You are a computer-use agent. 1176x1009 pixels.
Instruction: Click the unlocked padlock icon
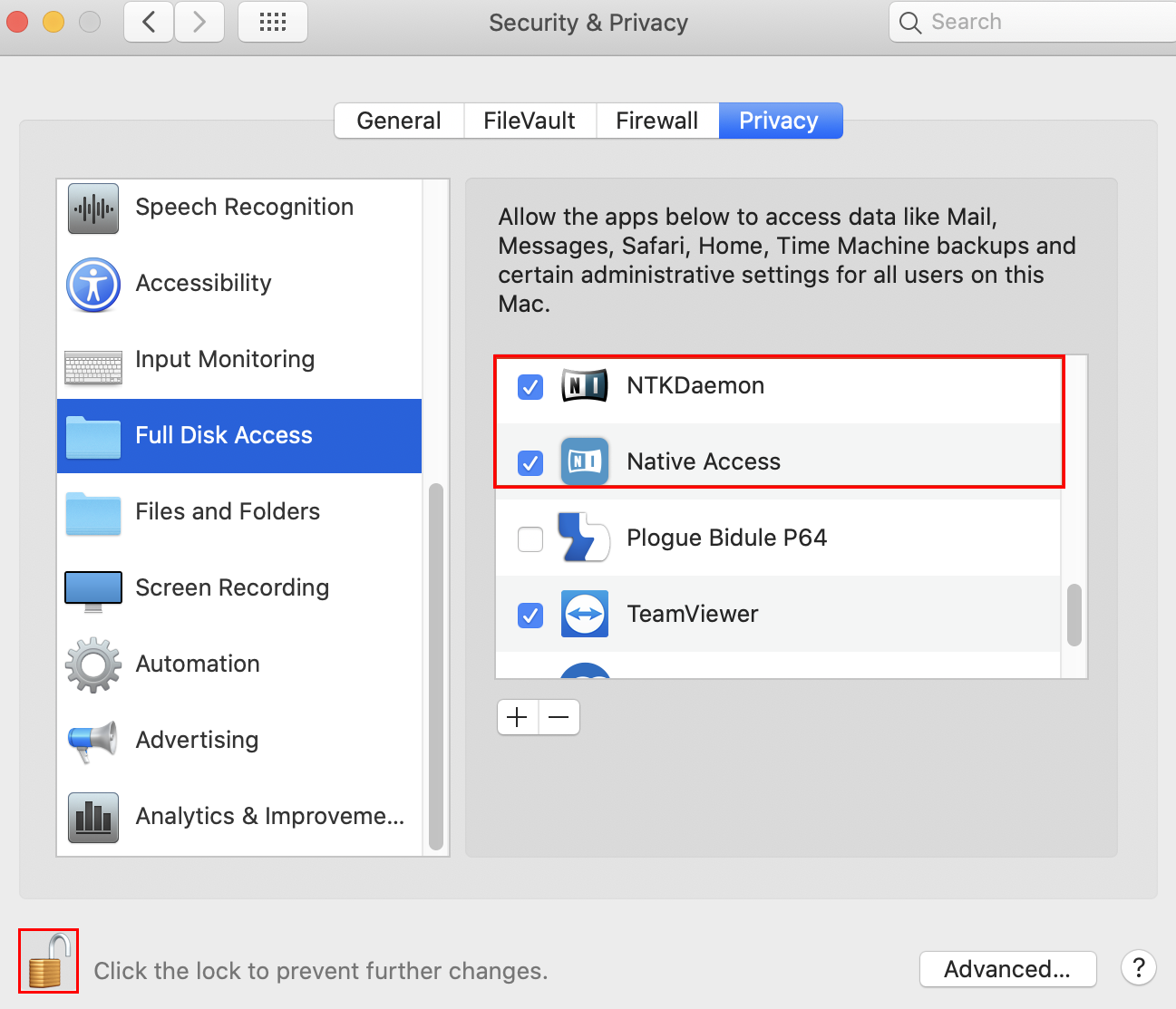(48, 961)
